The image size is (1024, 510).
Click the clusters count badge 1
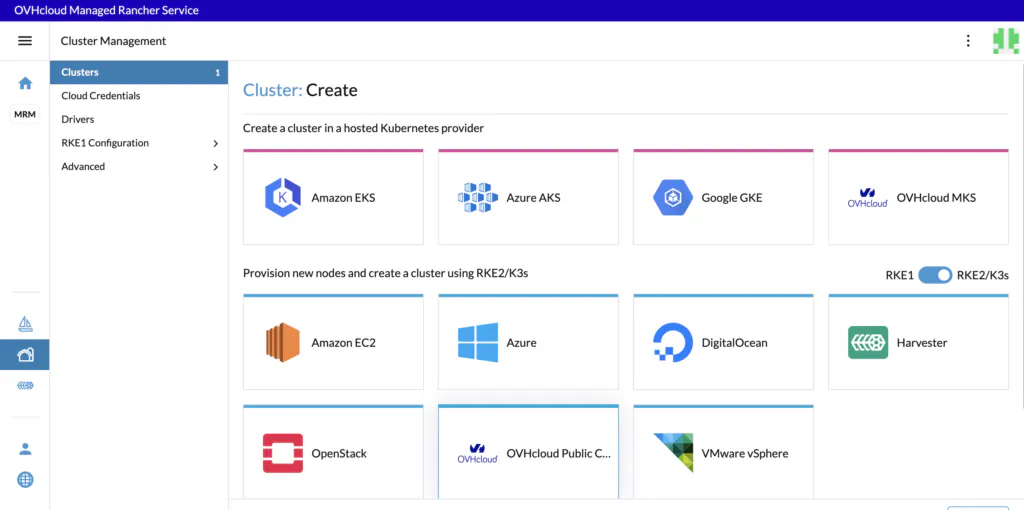[217, 72]
